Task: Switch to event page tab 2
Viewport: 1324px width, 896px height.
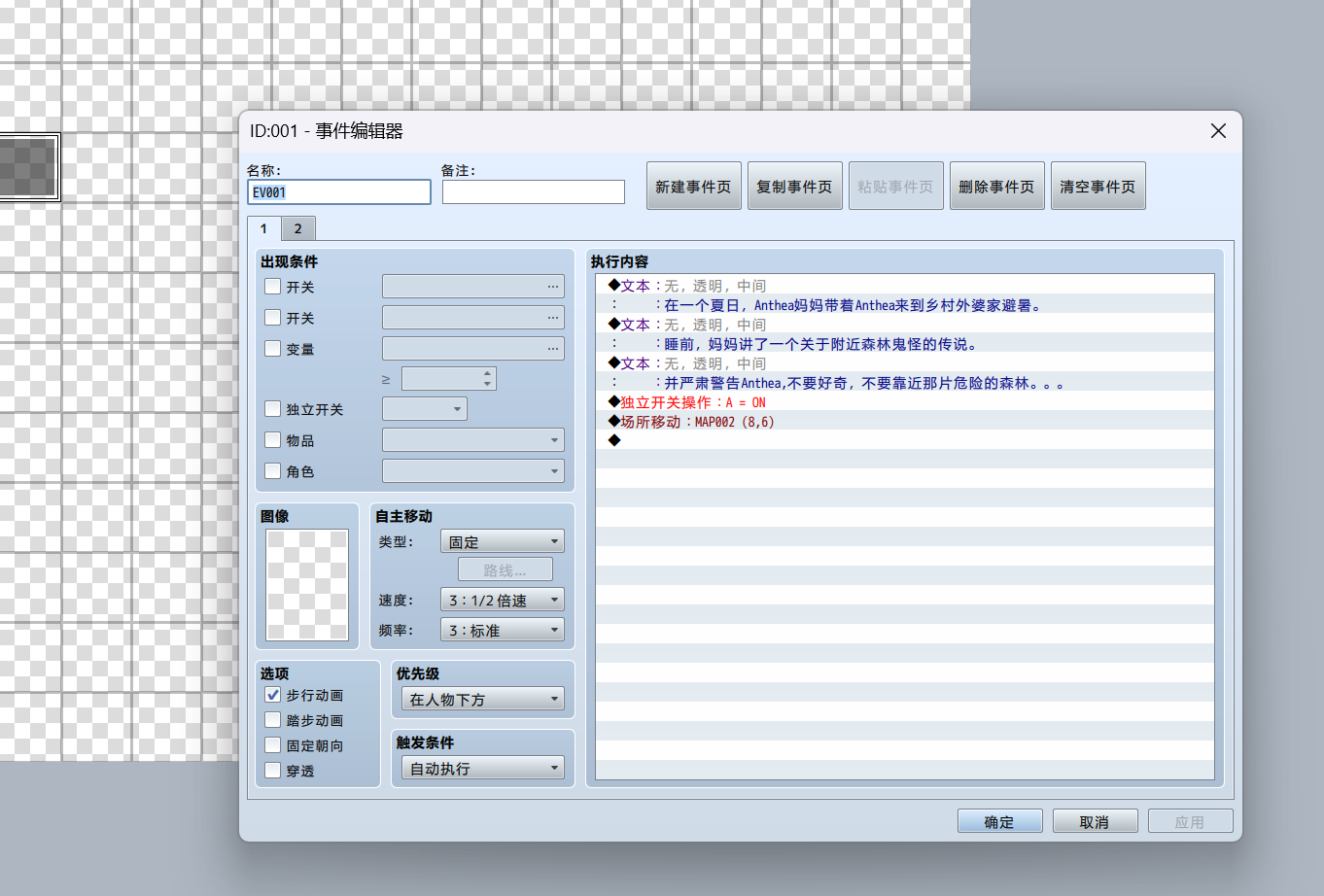Action: click(x=298, y=228)
